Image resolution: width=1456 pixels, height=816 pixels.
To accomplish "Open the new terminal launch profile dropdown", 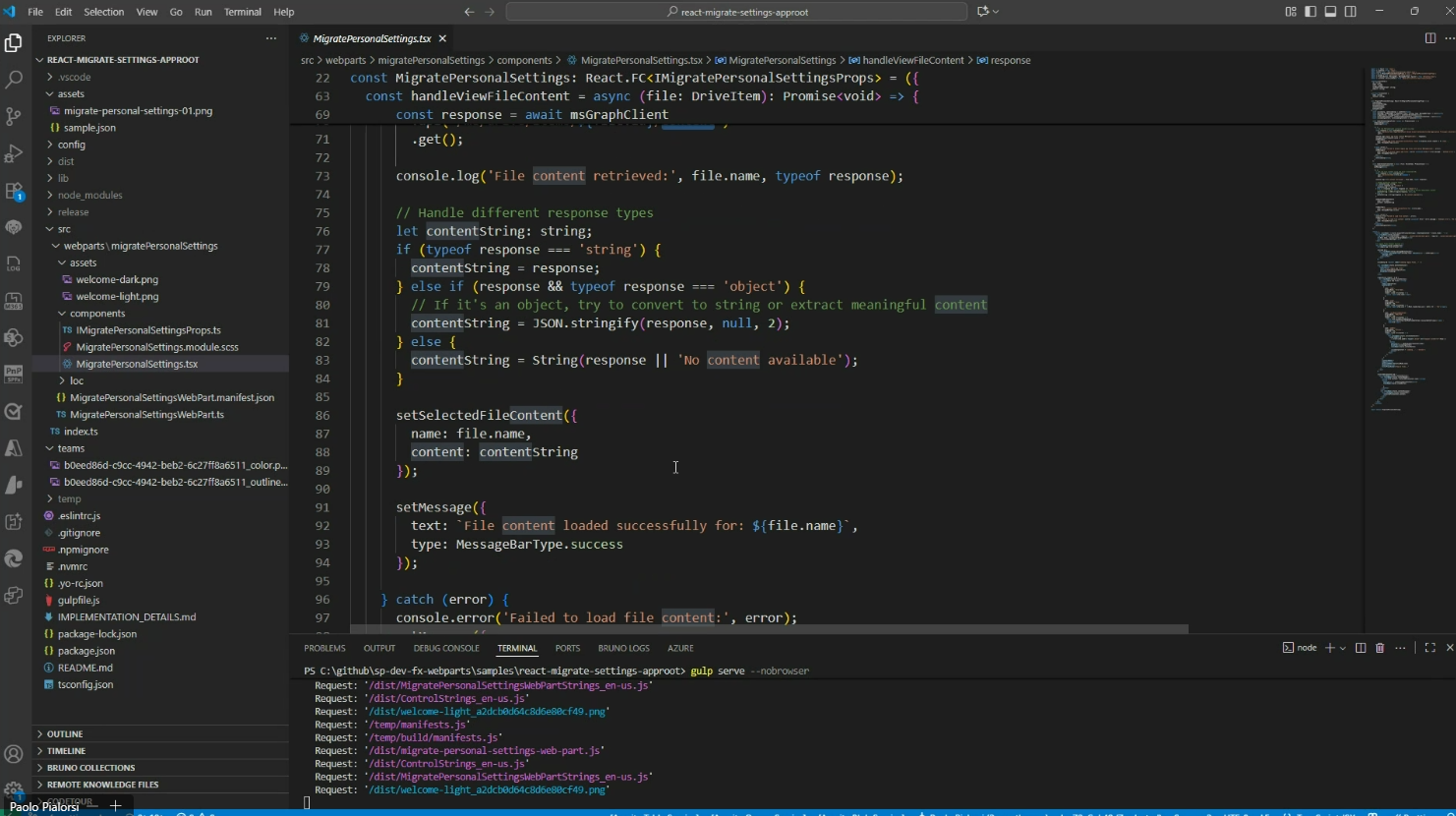I will pyautogui.click(x=1343, y=648).
